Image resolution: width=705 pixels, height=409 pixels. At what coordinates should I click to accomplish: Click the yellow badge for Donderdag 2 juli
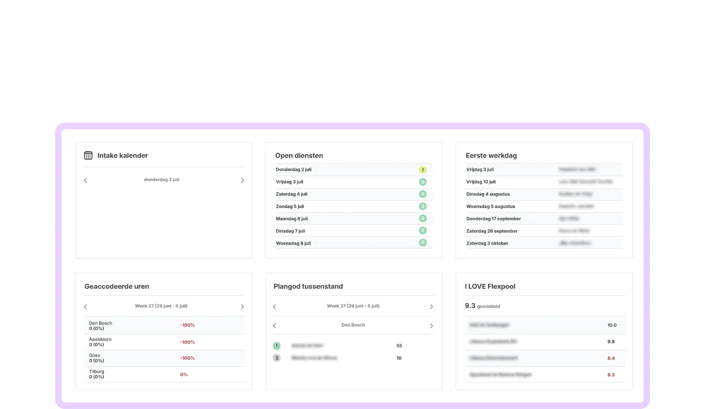pos(423,169)
